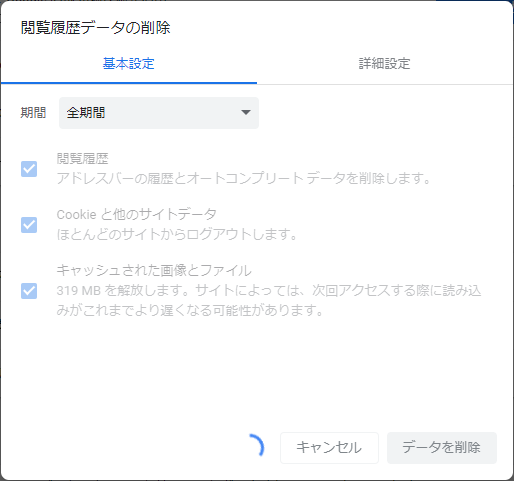Click the checkmark icon beside cache size text
Screen dimensions: 514x481
point(29,291)
